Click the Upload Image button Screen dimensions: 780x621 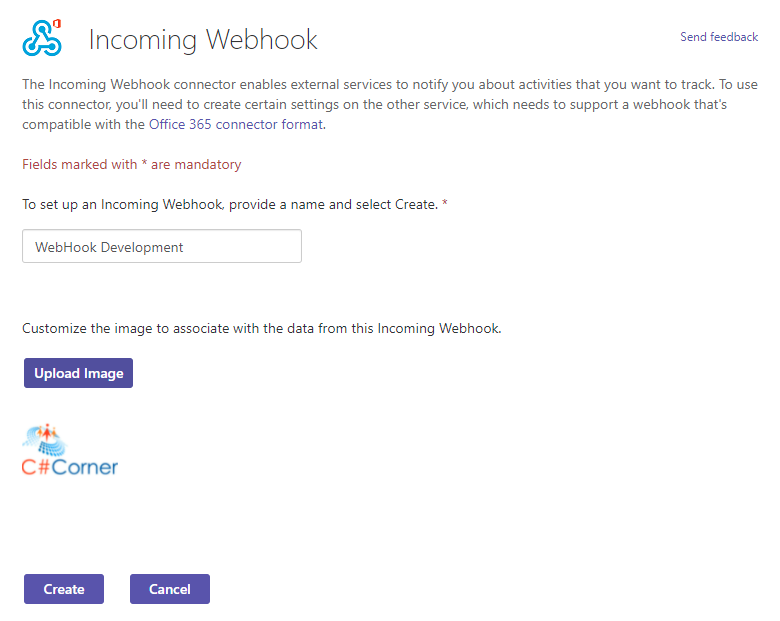pos(79,373)
